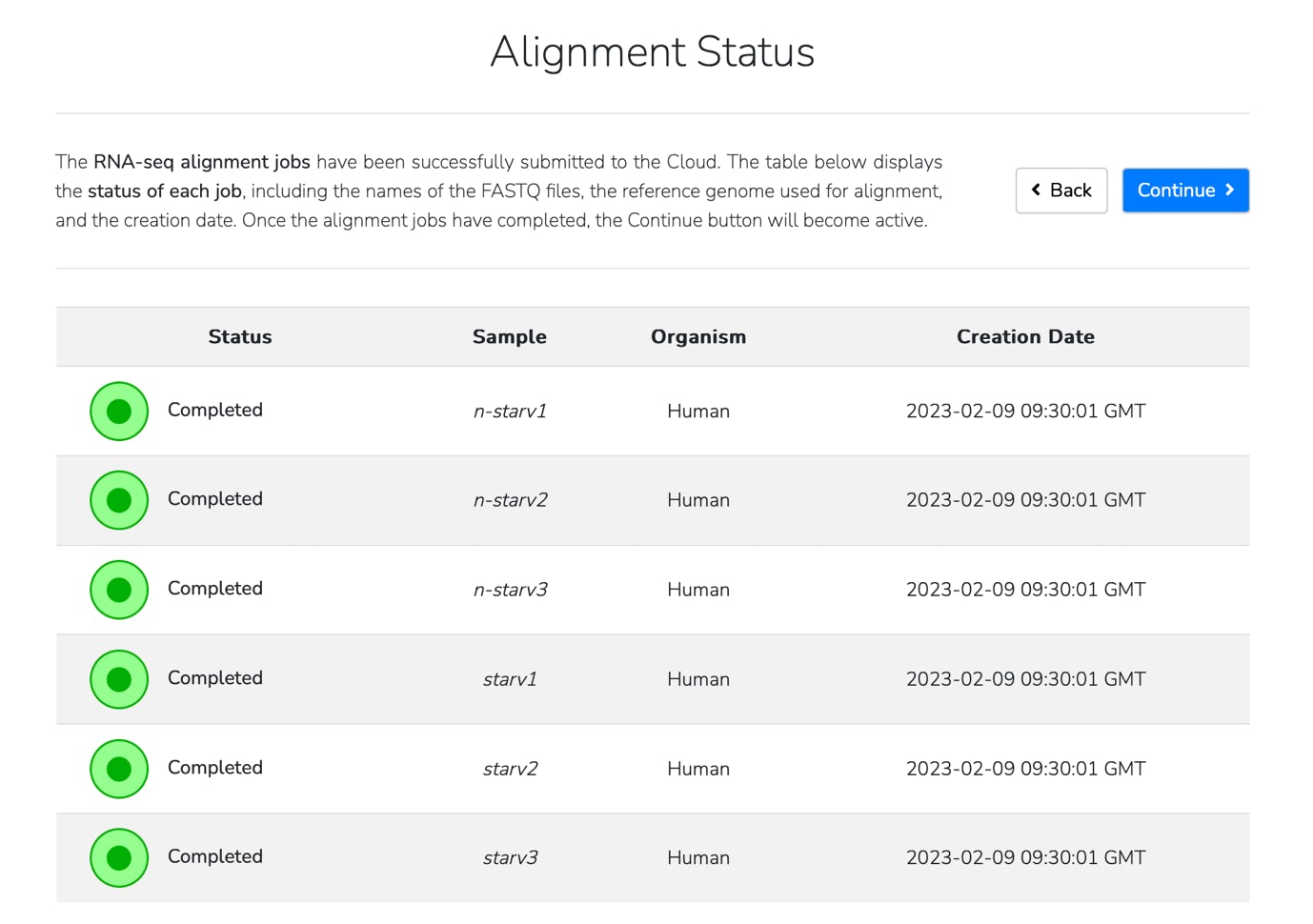Click the green status icon for n-starv1
Screen dimensions: 1313x924
pos(119,412)
